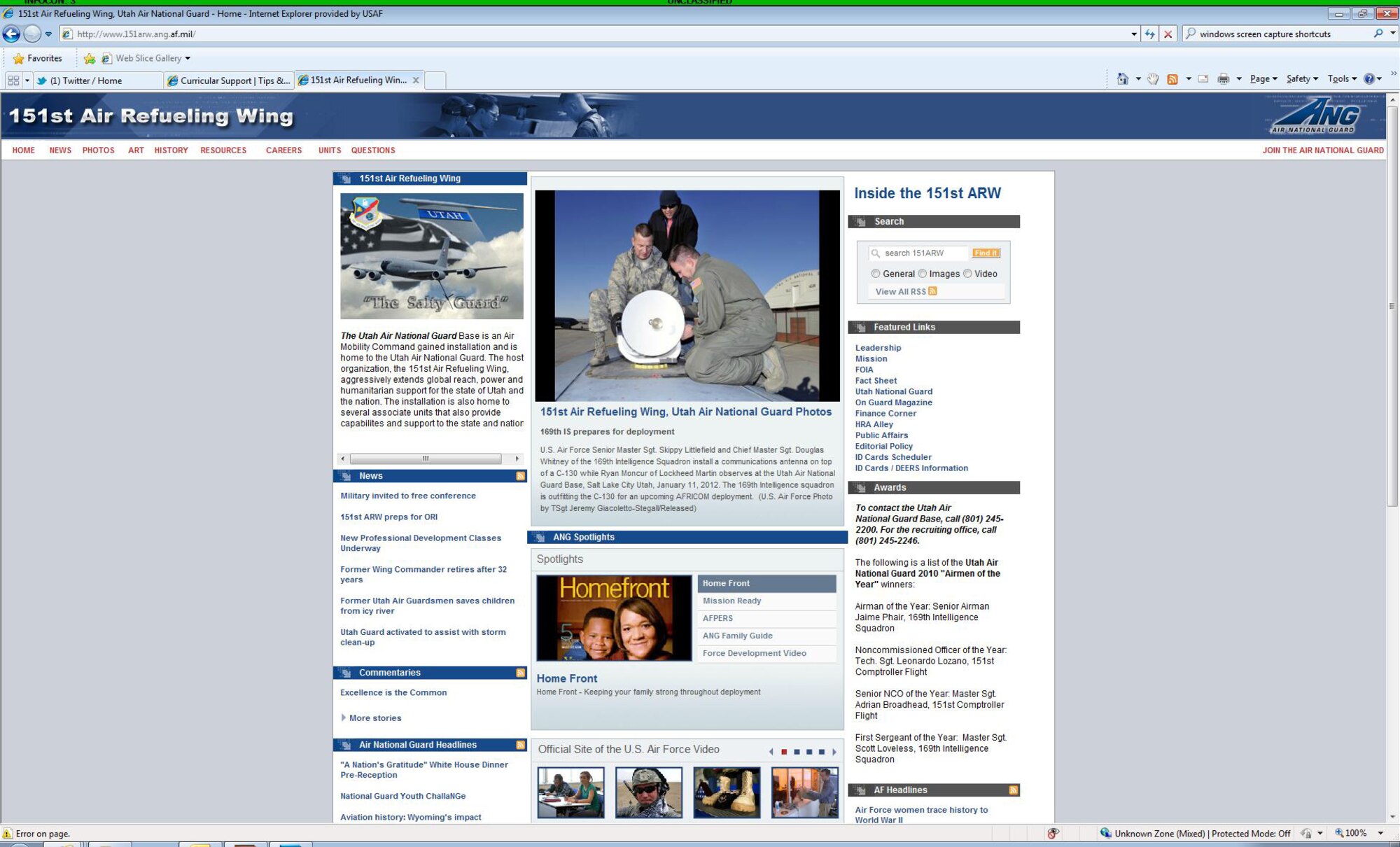Screen dimensions: 1400x847
Task: Click More stories under Commentaries
Action: point(374,718)
